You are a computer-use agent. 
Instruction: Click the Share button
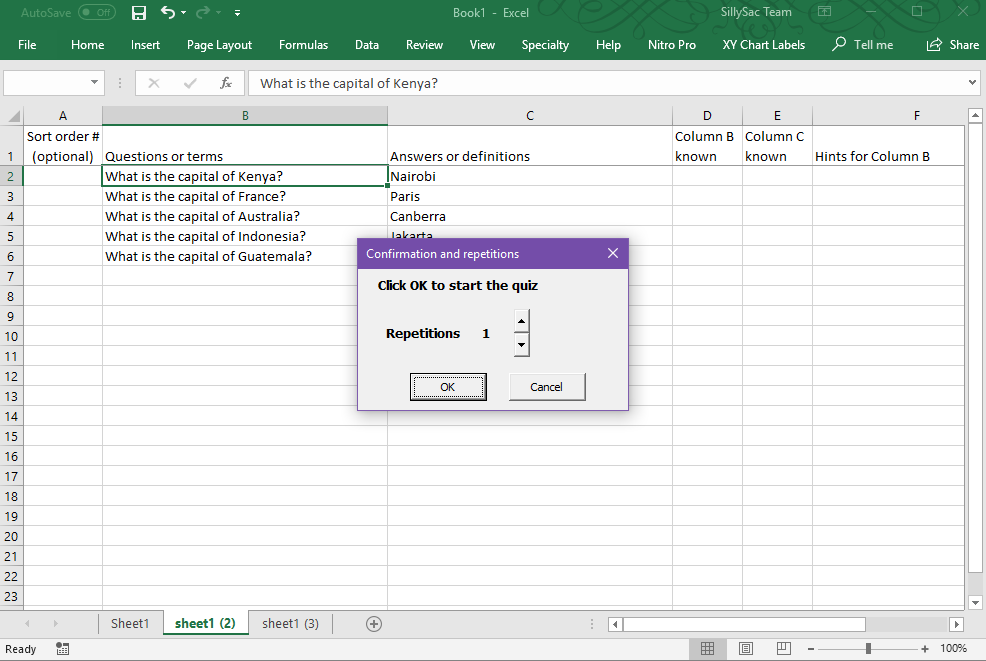[x=953, y=45]
